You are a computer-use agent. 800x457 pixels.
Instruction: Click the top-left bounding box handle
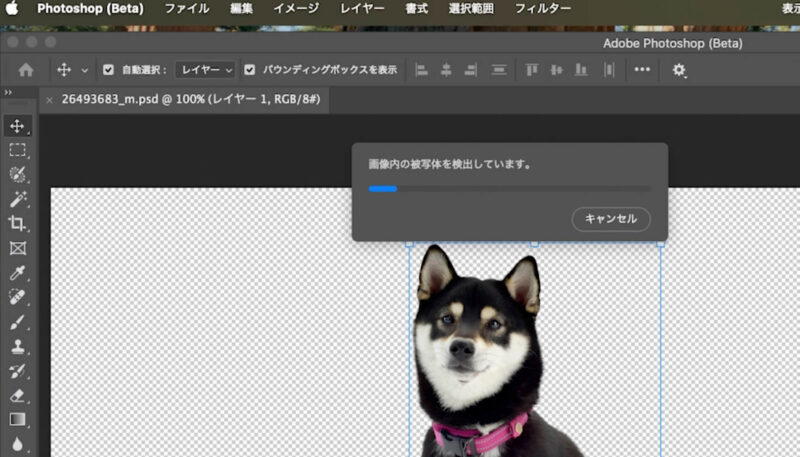[409, 244]
